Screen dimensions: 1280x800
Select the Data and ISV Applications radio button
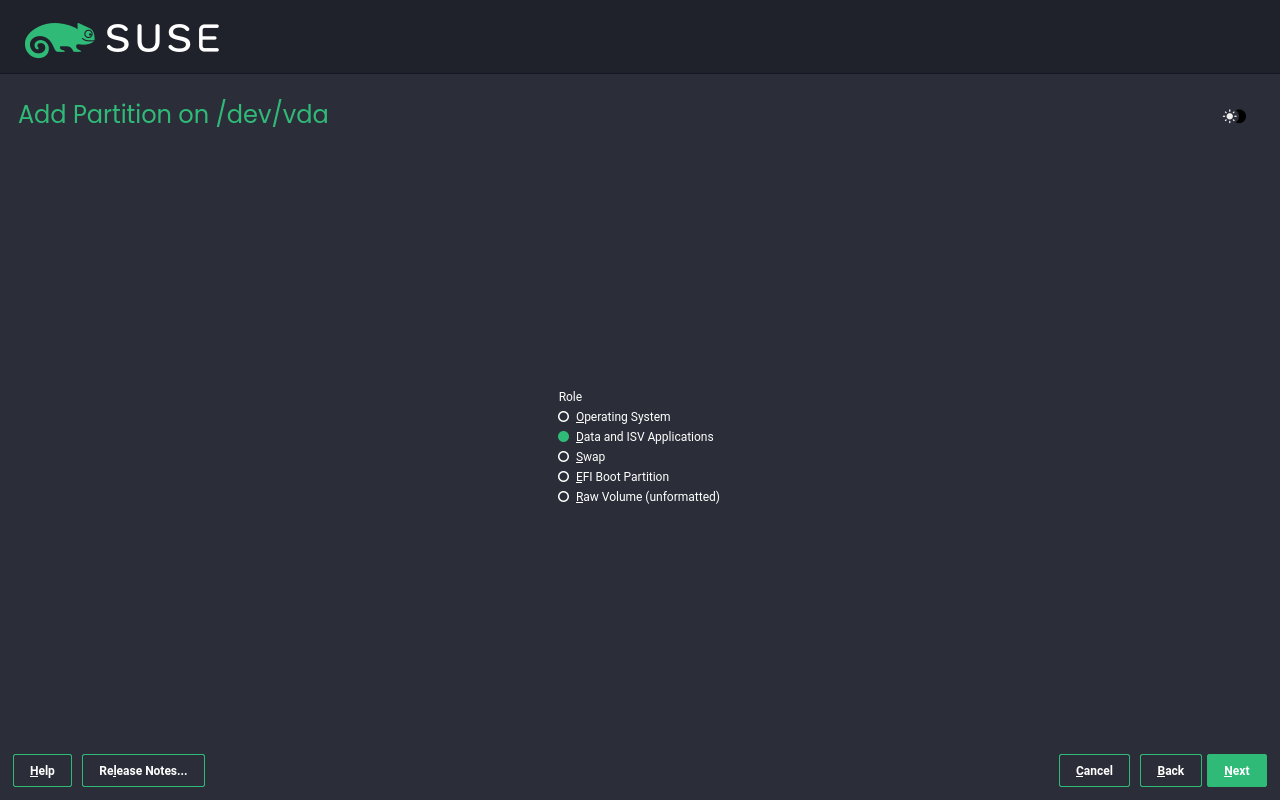[x=564, y=437]
